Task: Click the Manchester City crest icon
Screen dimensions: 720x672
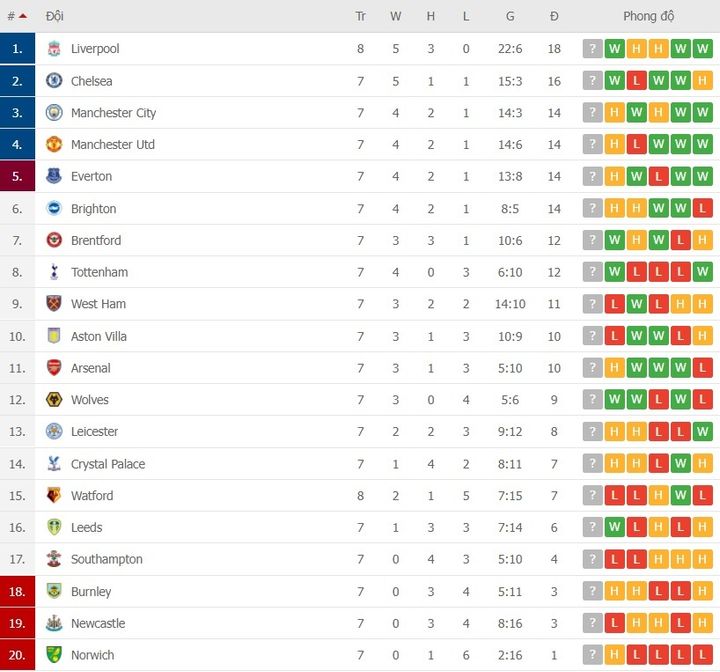Action: point(54,113)
